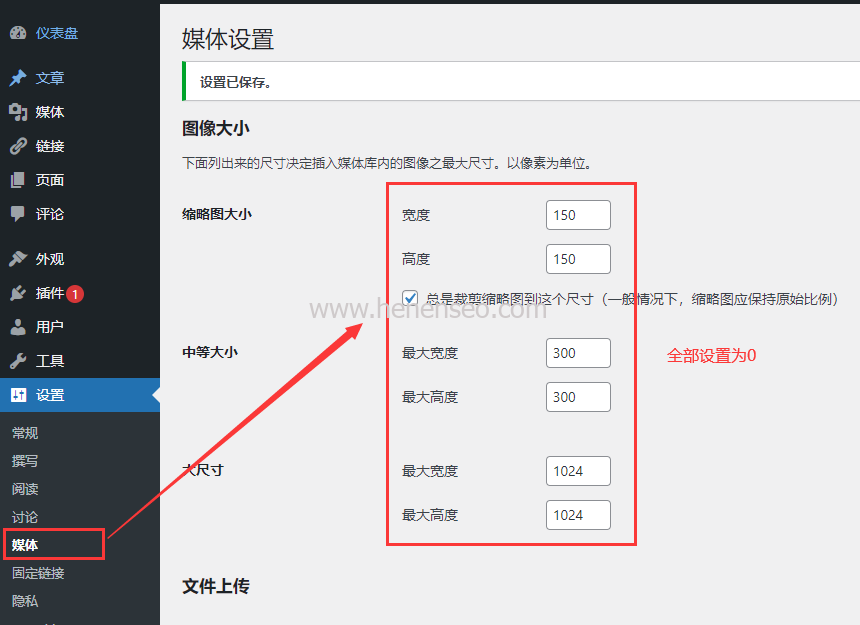Click the 隐私 privacy settings link

(25, 600)
